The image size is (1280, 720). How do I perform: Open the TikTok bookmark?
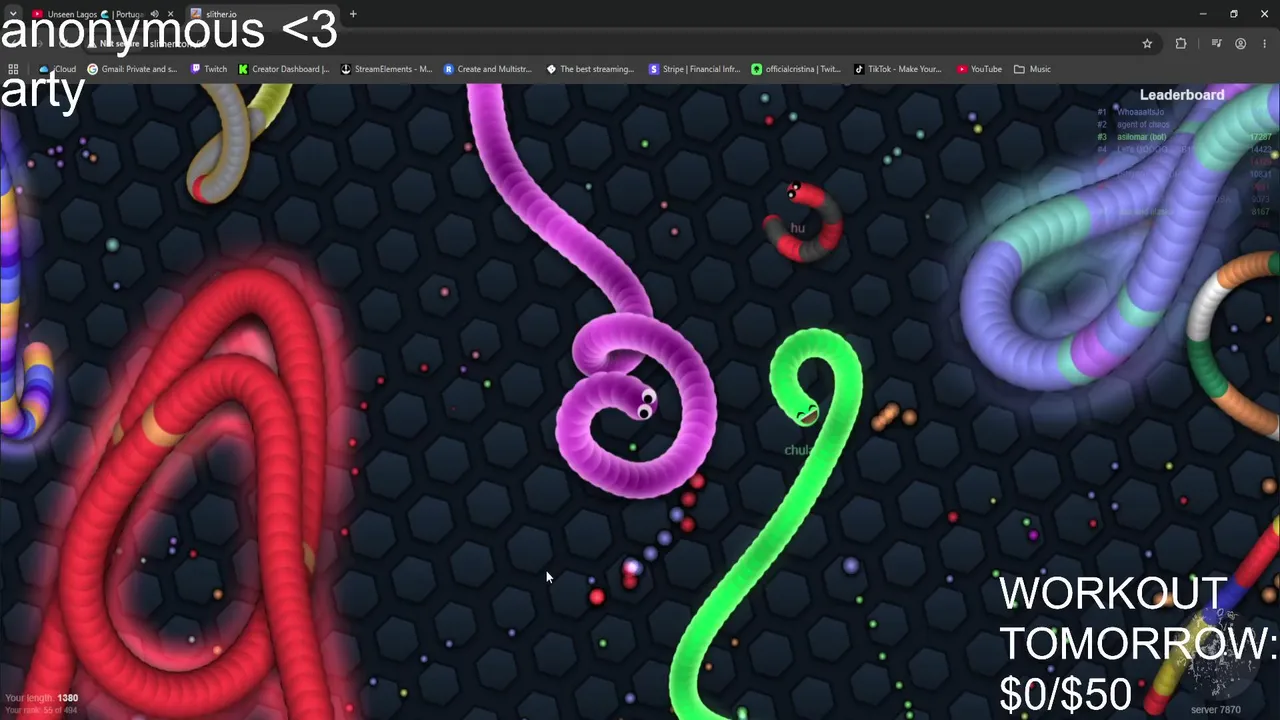898,69
